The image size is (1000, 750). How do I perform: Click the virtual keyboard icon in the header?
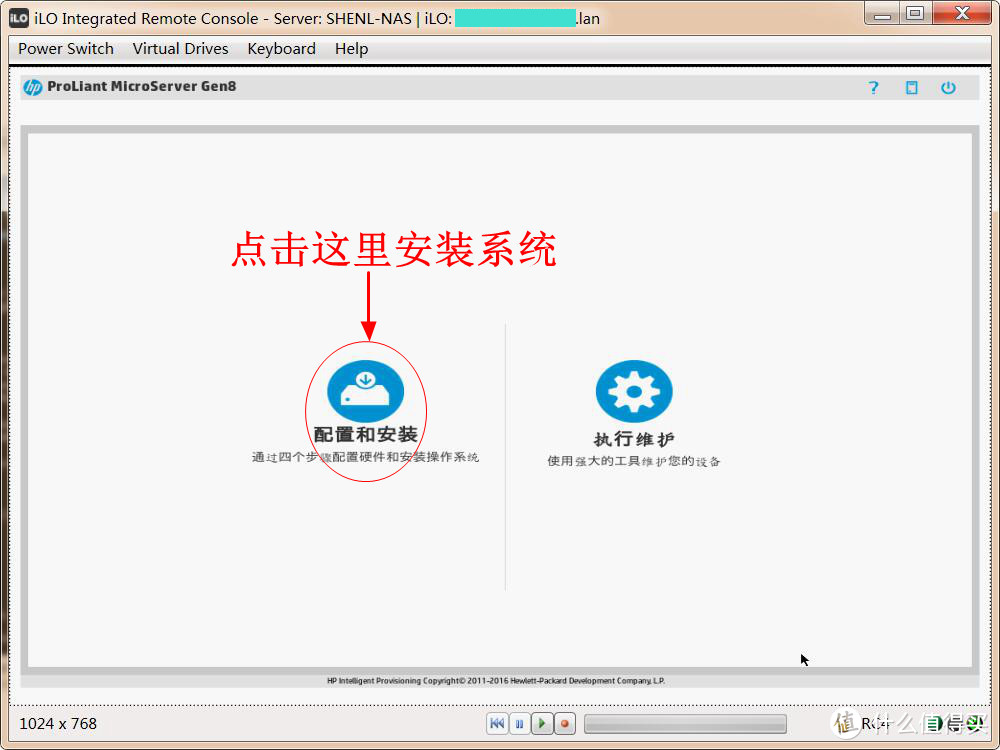coord(911,87)
